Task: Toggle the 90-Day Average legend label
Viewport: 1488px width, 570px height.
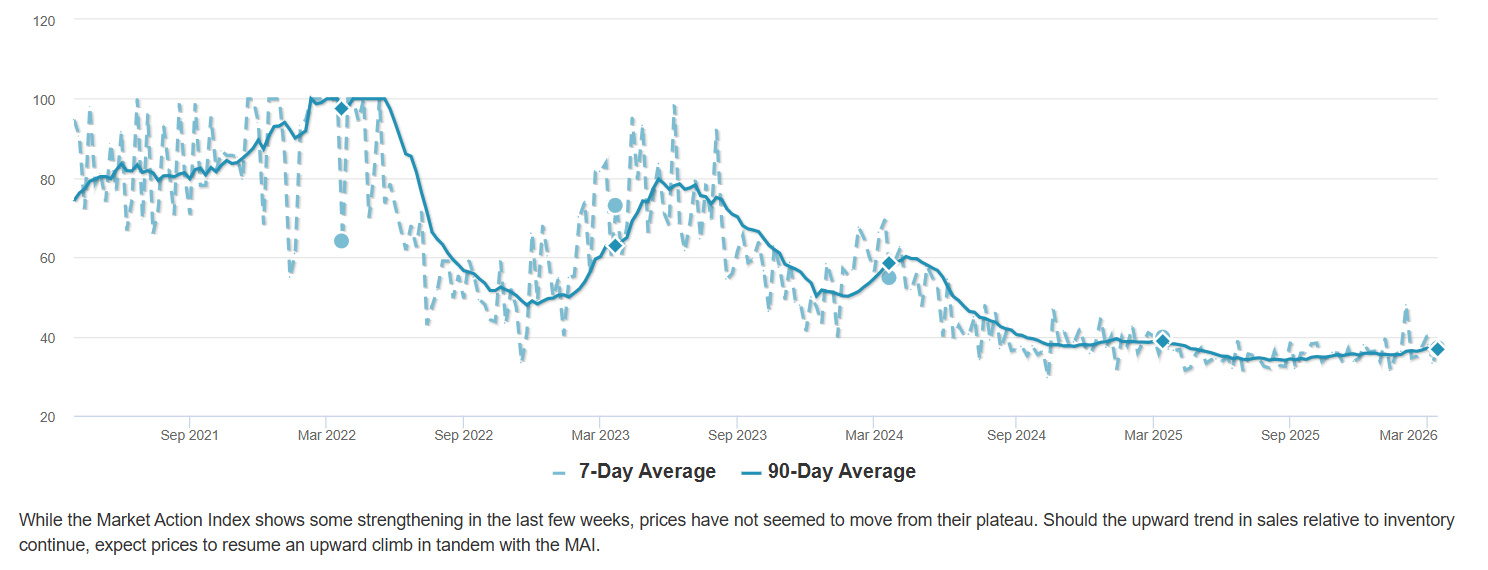Action: click(841, 472)
